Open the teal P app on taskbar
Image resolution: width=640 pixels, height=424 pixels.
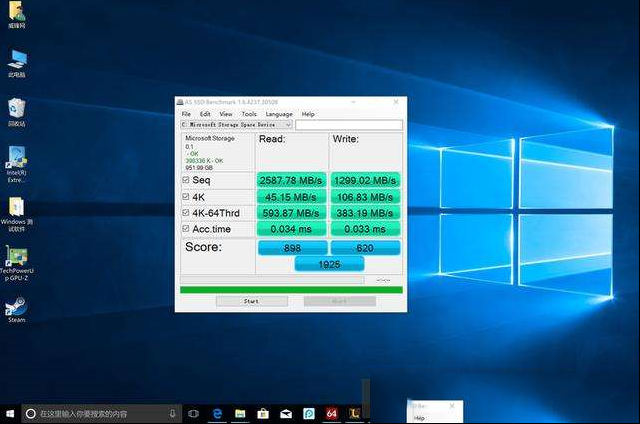(x=309, y=414)
